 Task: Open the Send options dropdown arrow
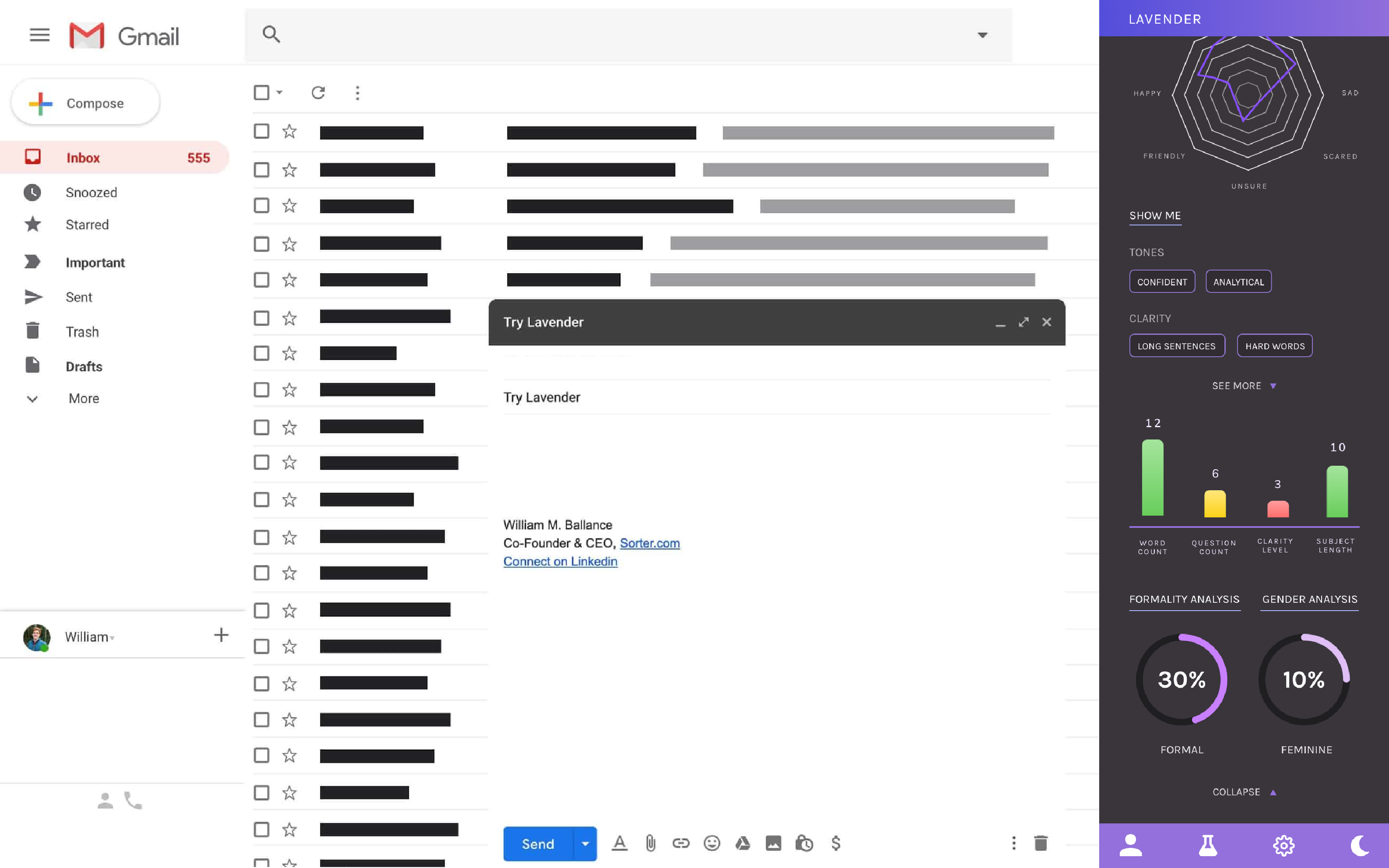585,843
